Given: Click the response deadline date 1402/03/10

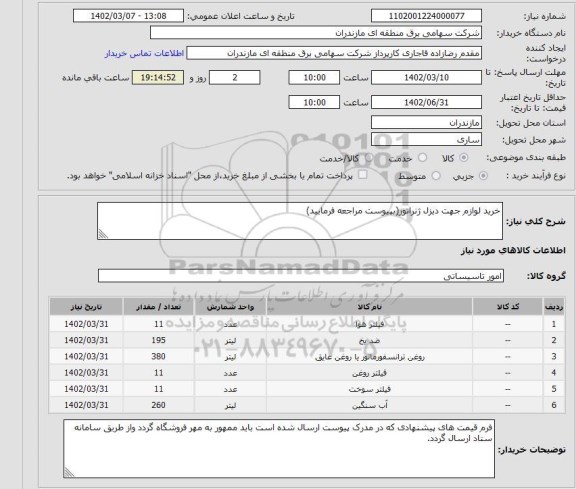Looking at the screenshot, I should pos(426,78).
